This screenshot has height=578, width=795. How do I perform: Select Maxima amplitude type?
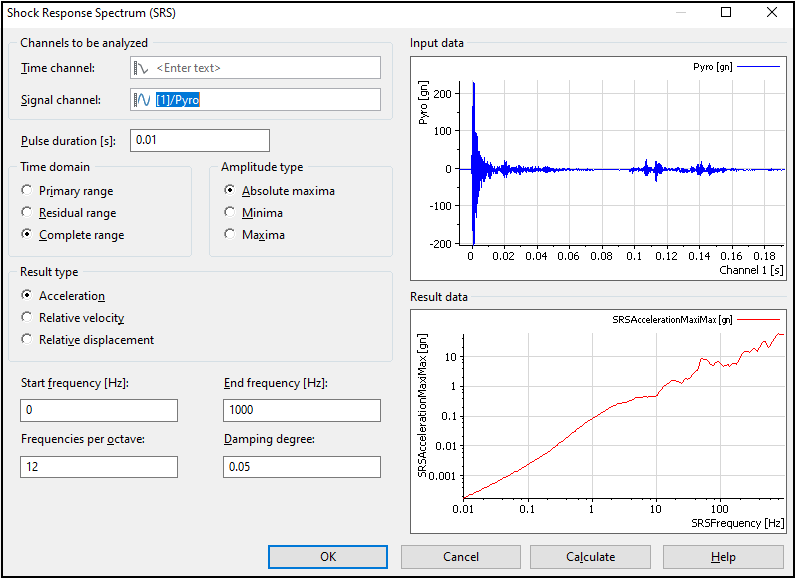[x=230, y=235]
